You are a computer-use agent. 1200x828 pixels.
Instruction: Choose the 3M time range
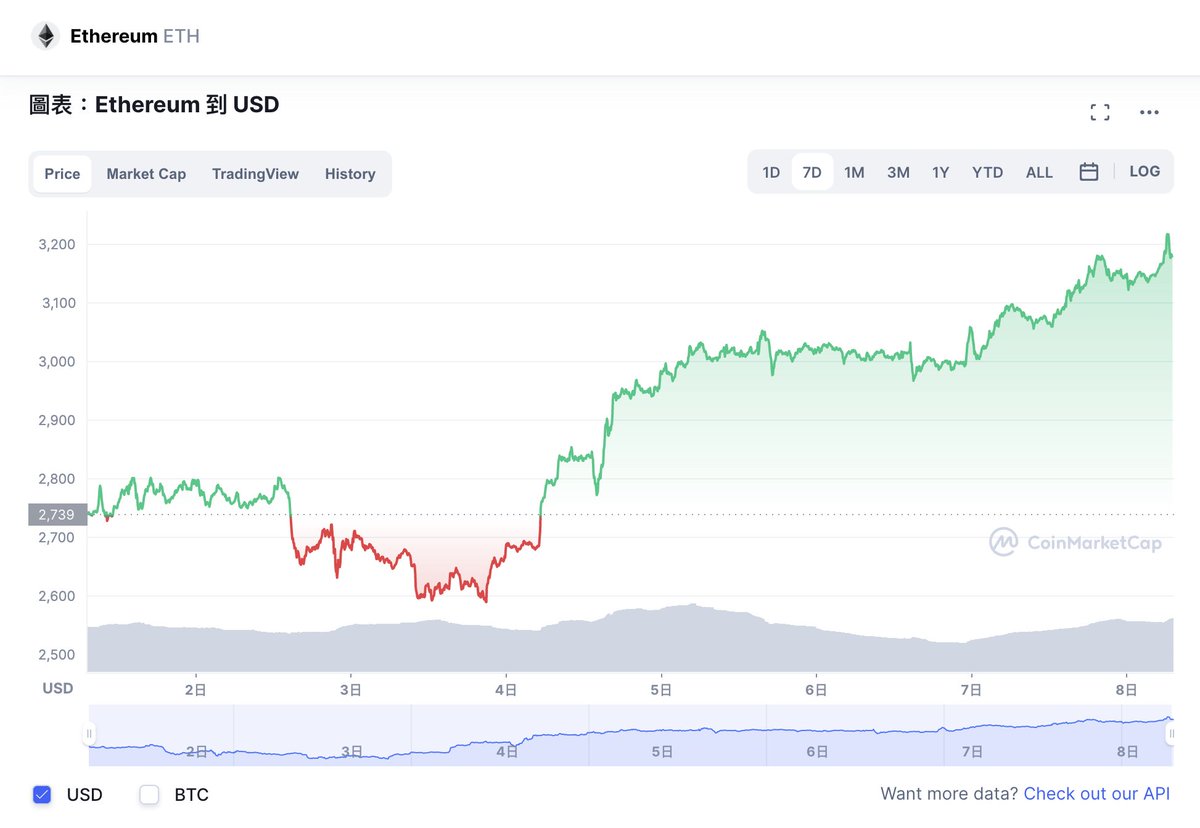(x=897, y=171)
